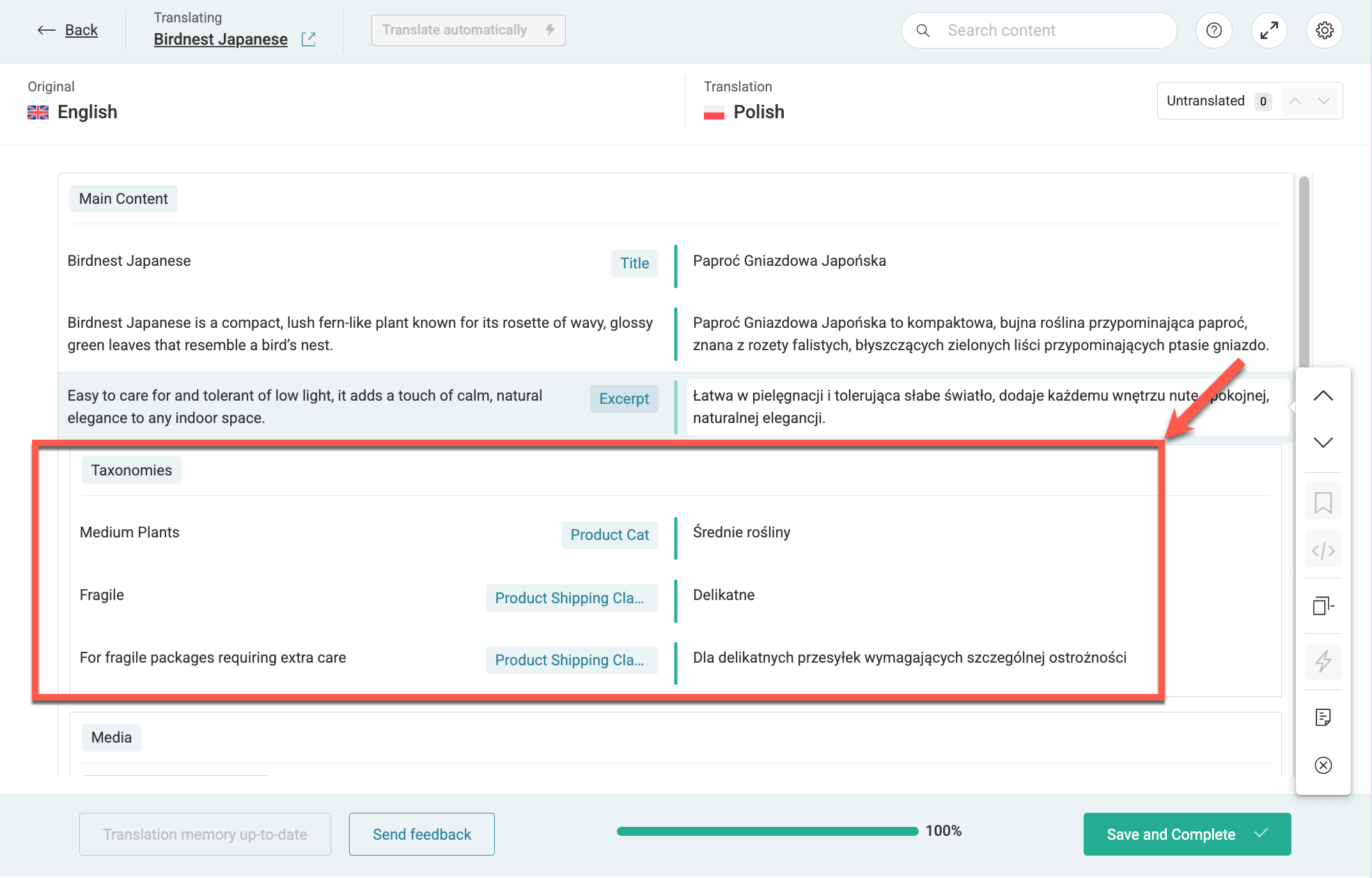1372x878 pixels.
Task: Click the copy original text icon
Action: [1323, 605]
